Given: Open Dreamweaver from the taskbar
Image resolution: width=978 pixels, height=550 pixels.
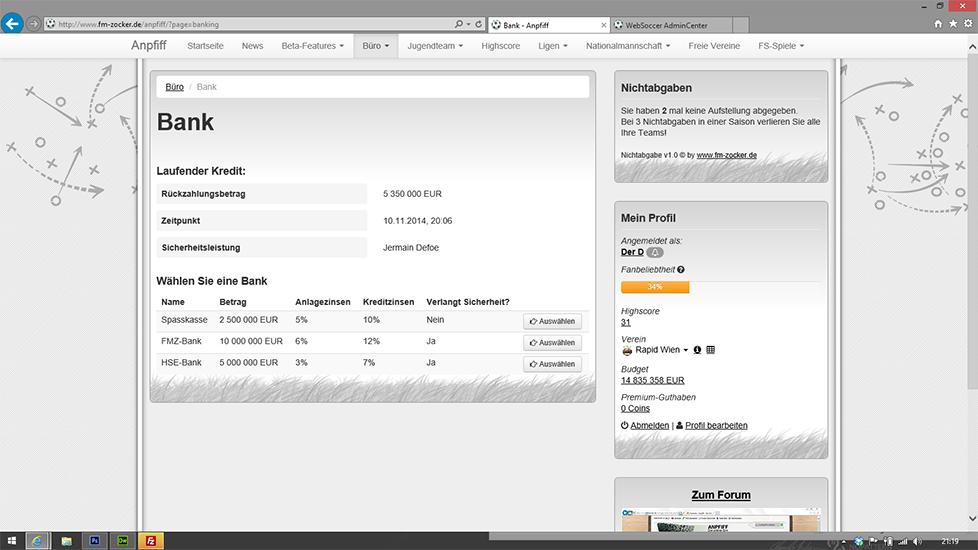Looking at the screenshot, I should (122, 540).
